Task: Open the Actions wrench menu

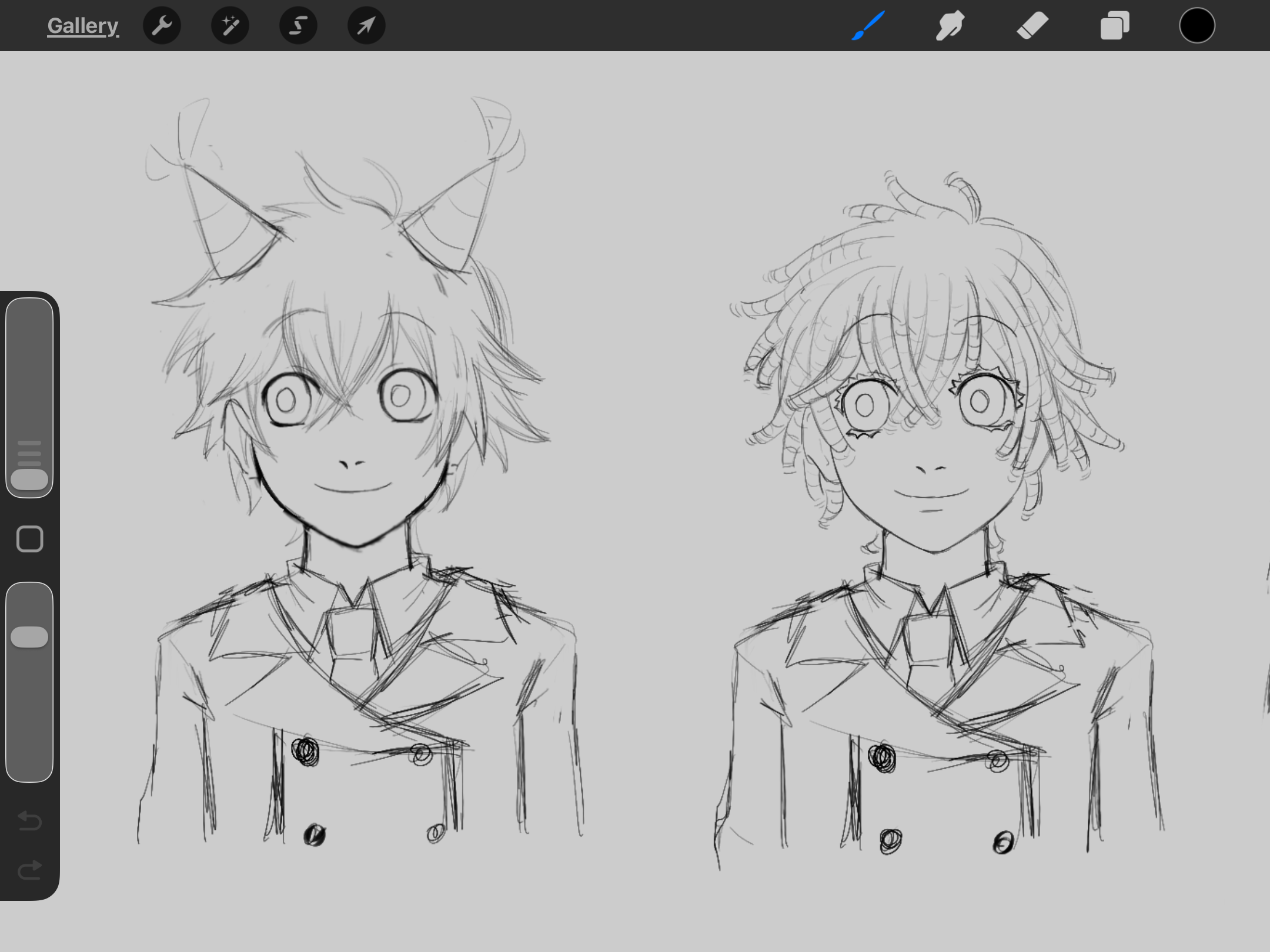Action: [x=162, y=26]
